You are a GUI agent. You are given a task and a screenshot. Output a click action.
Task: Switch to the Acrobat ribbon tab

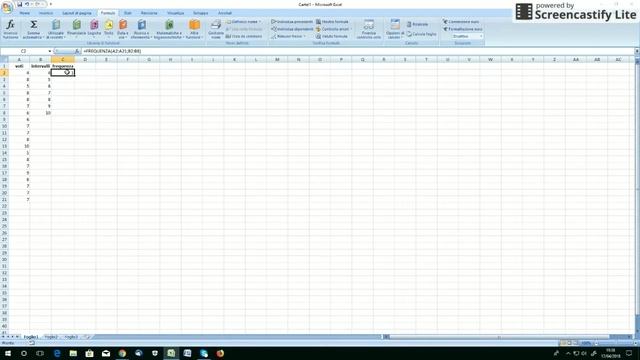pyautogui.click(x=224, y=13)
